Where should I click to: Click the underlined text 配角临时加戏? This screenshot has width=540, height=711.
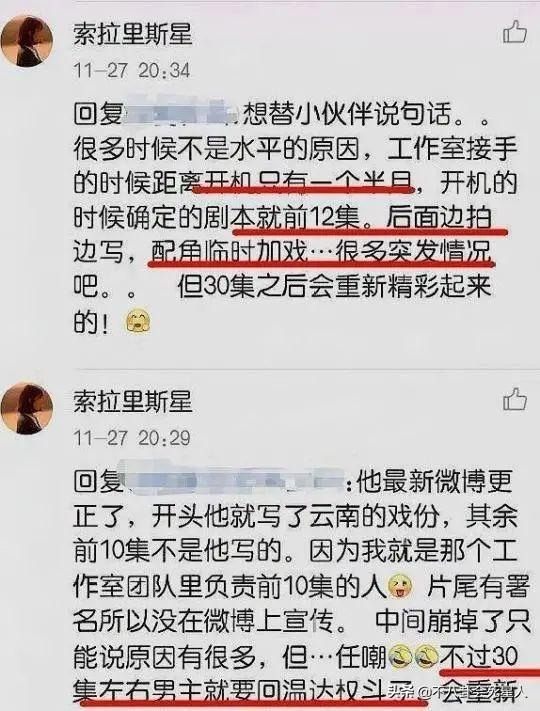click(x=229, y=251)
